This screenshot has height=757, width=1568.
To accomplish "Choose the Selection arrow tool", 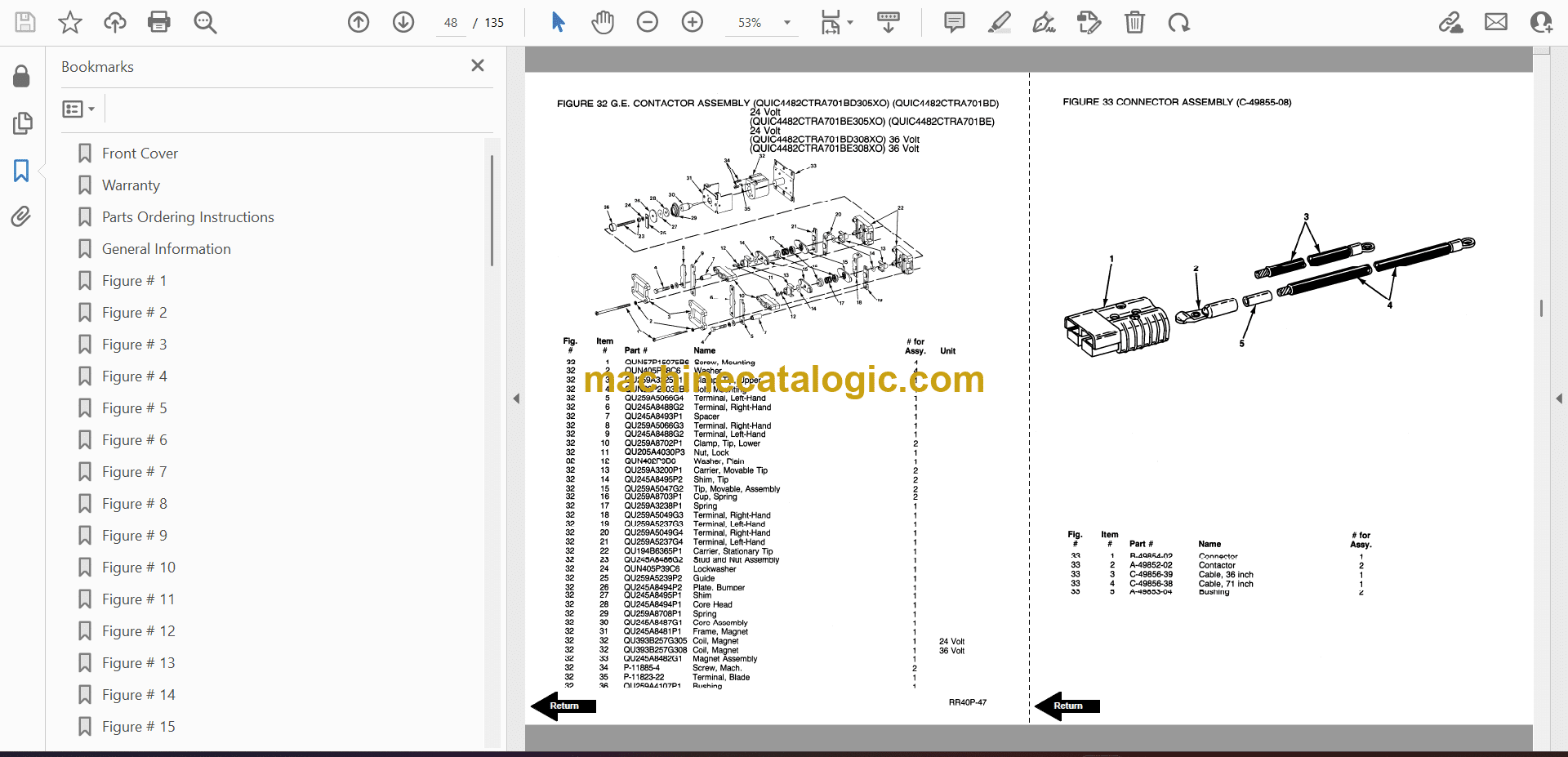I will pos(558,22).
